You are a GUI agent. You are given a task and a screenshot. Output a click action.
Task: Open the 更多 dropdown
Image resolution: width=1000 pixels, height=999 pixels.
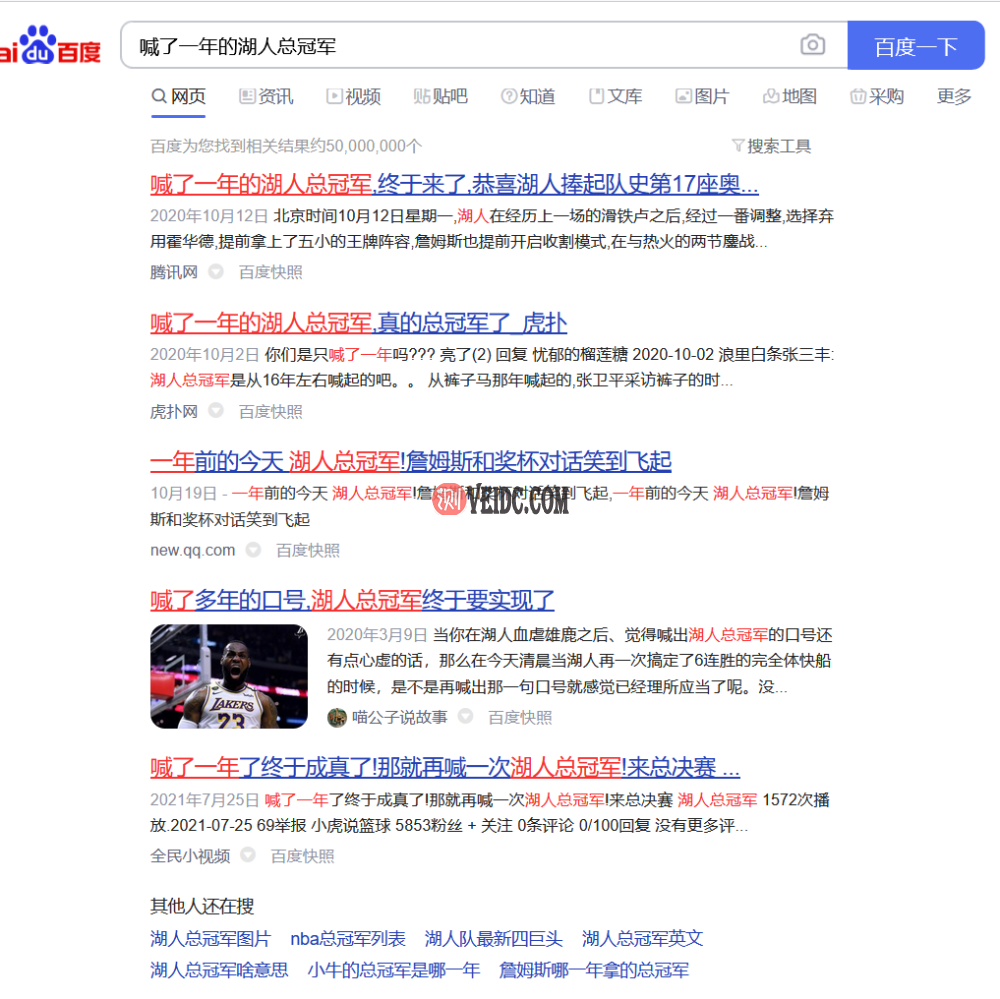coord(953,95)
